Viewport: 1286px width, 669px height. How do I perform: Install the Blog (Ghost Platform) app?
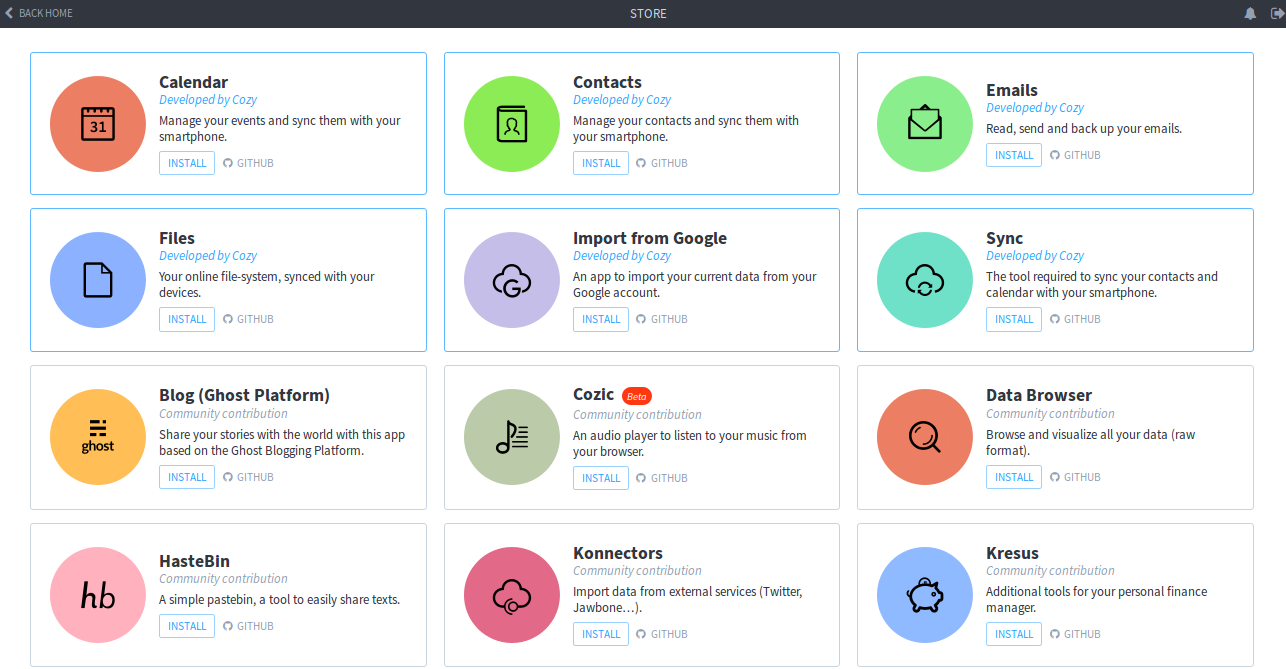click(x=187, y=477)
